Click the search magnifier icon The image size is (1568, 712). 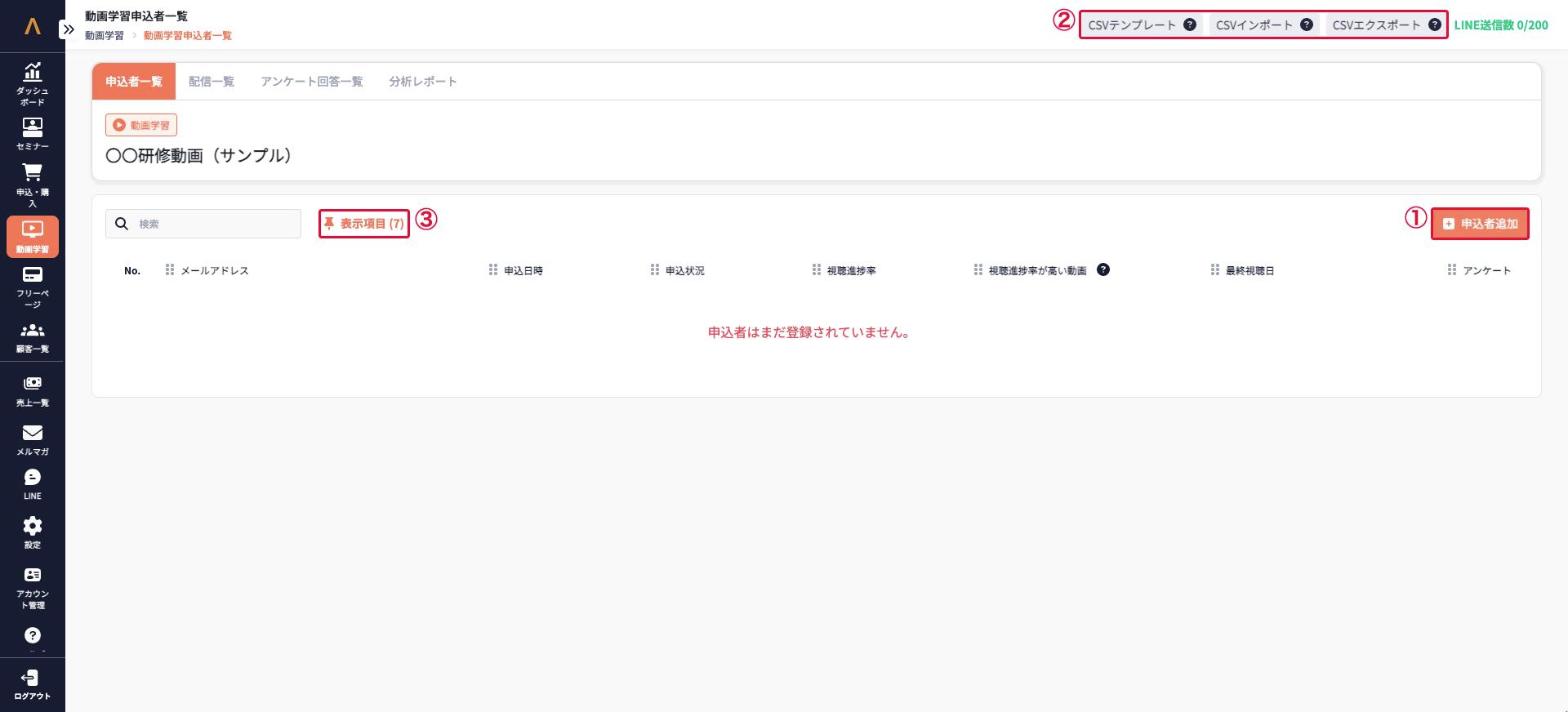(121, 224)
